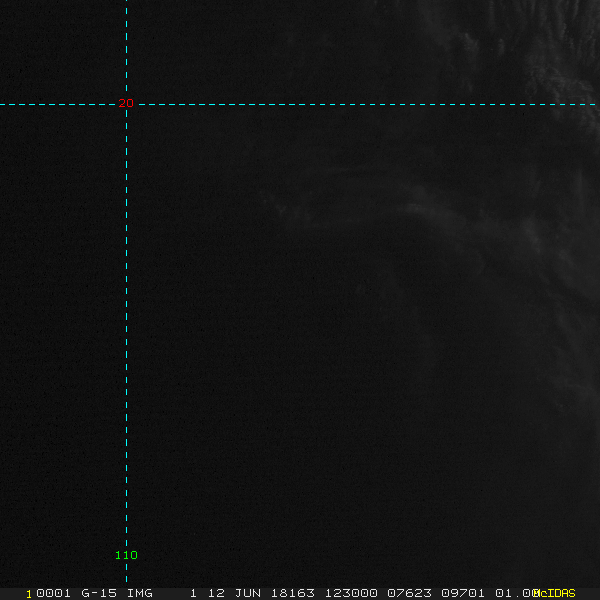The height and width of the screenshot is (600, 600).
Task: Select the yellow frame number "1"
Action: click(29, 594)
